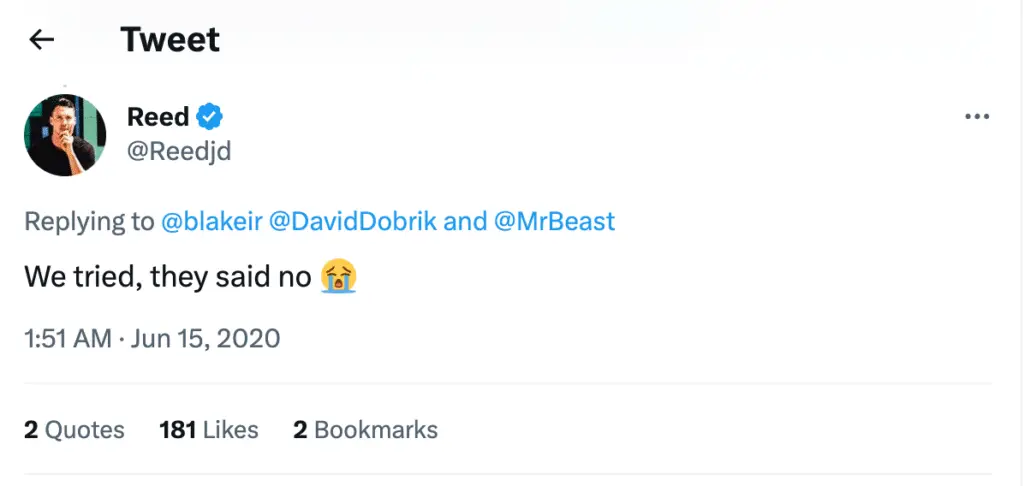This screenshot has width=1024, height=486.
Task: Open the three-dot more options menu
Action: 977,117
